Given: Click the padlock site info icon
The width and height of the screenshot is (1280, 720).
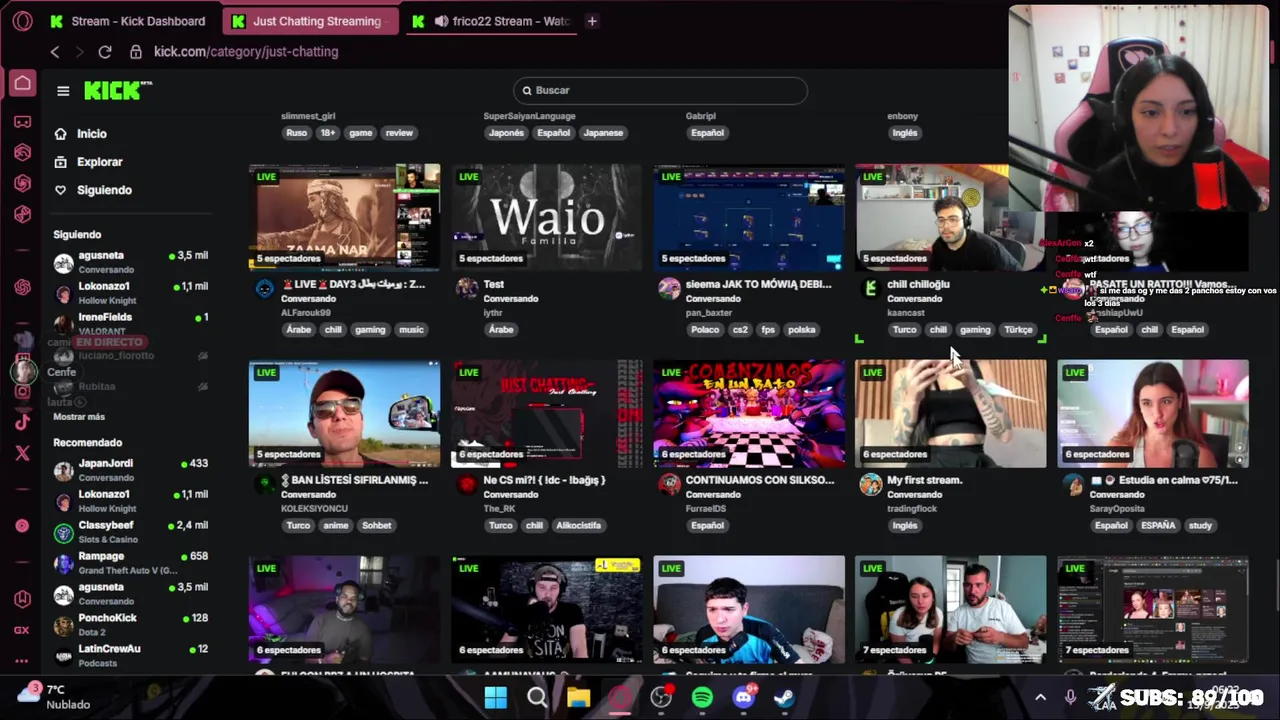Looking at the screenshot, I should click(x=136, y=51).
